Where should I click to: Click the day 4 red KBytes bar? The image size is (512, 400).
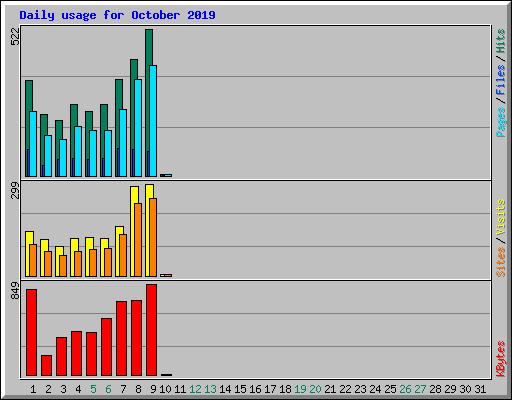tap(77, 353)
